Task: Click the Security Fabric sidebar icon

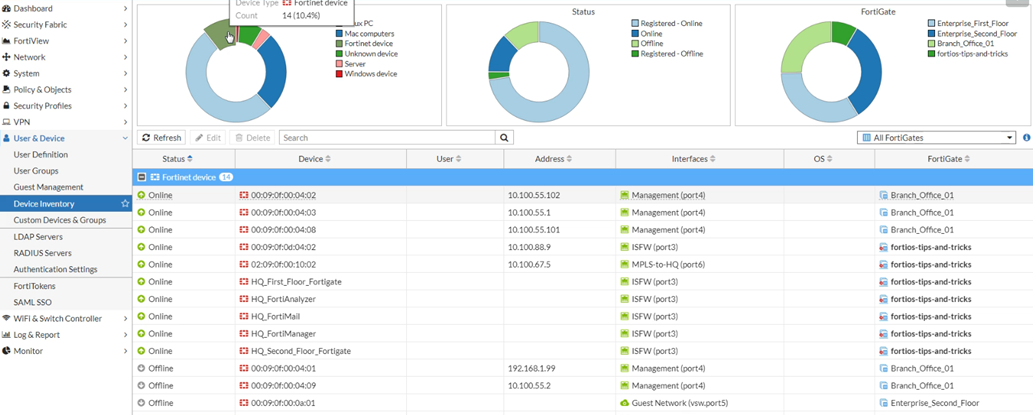Action: point(7,24)
